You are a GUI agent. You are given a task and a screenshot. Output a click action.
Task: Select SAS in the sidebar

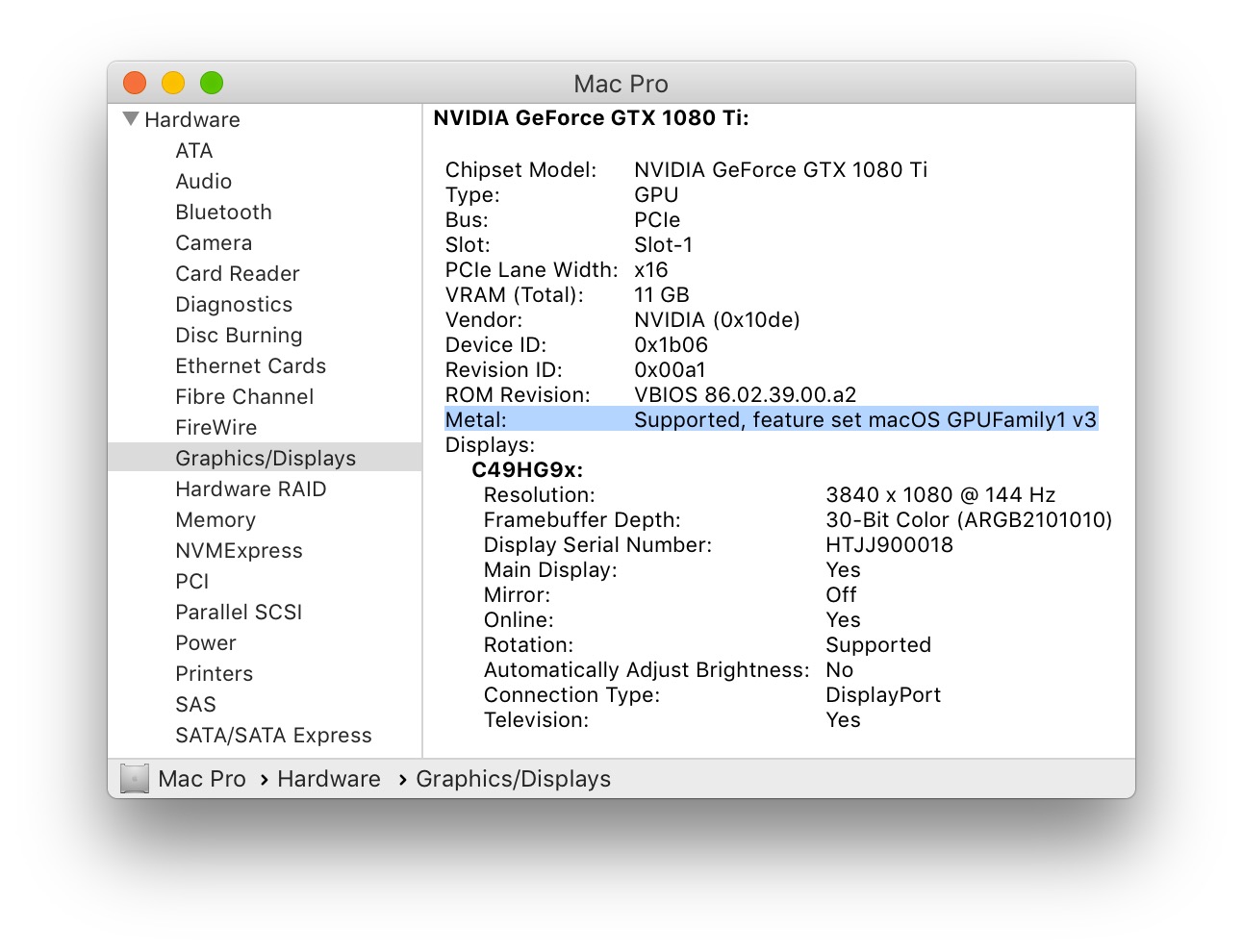(195, 704)
